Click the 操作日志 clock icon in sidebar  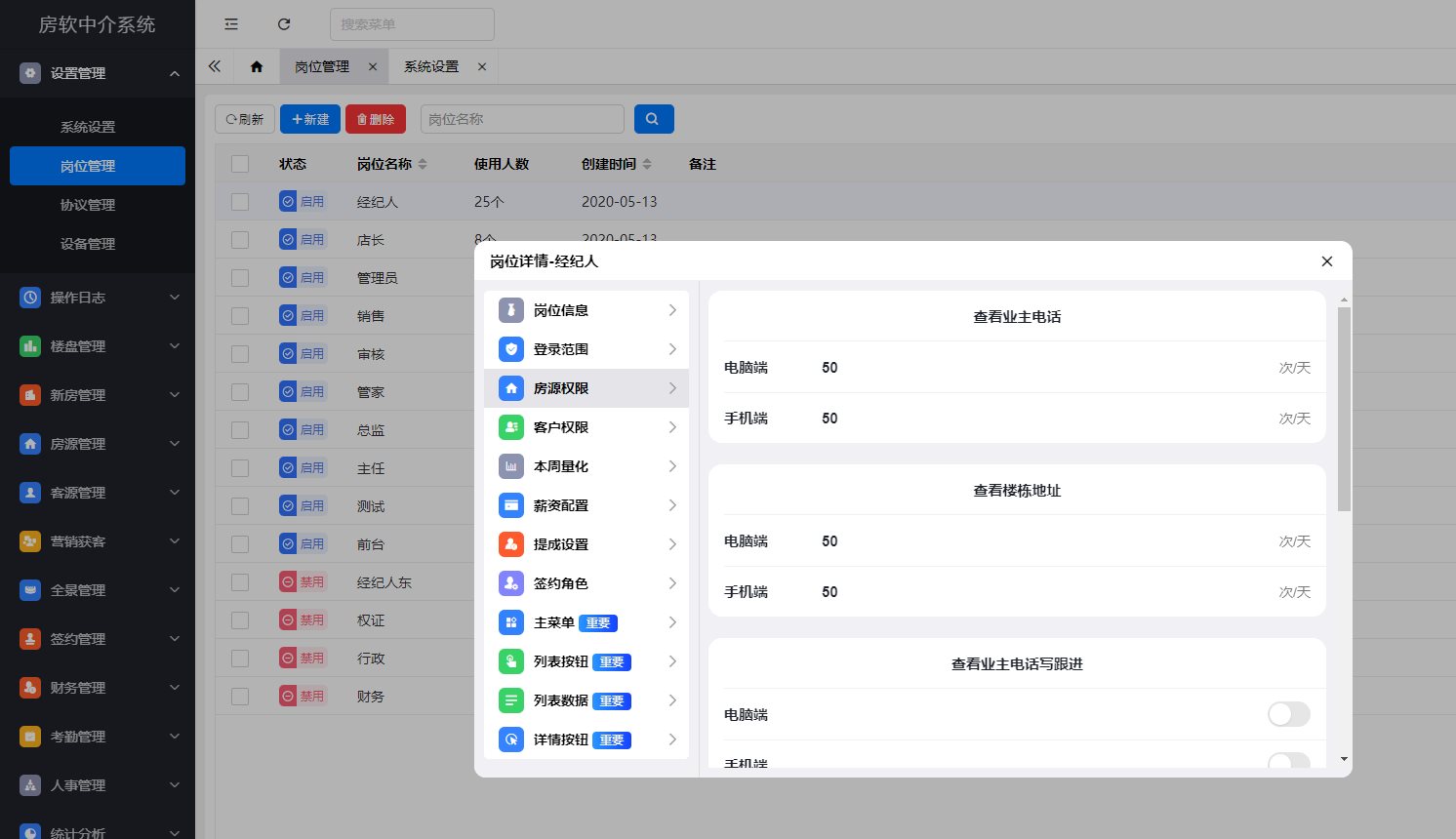tap(30, 298)
